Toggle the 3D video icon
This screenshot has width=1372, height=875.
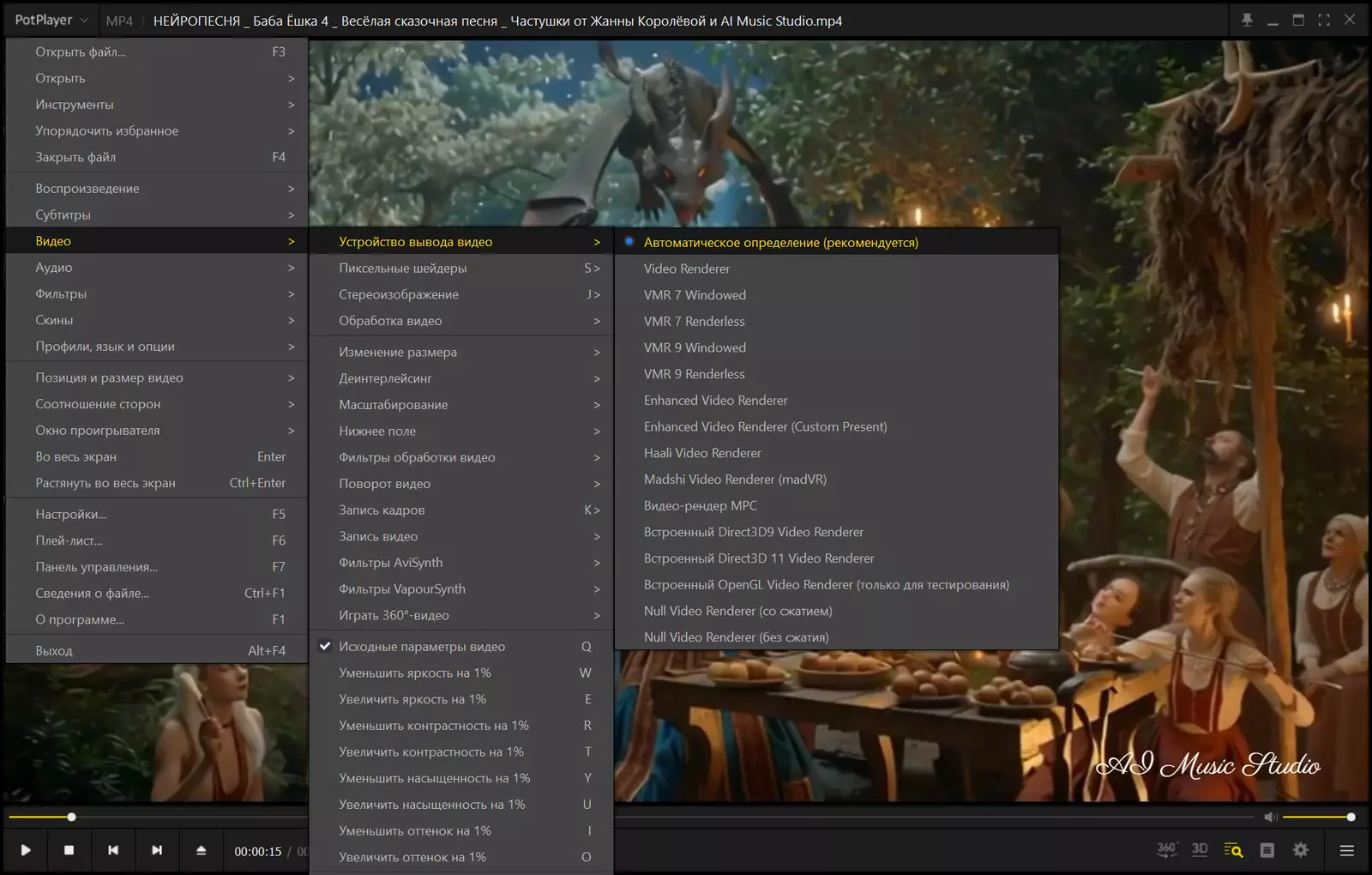coord(1200,849)
